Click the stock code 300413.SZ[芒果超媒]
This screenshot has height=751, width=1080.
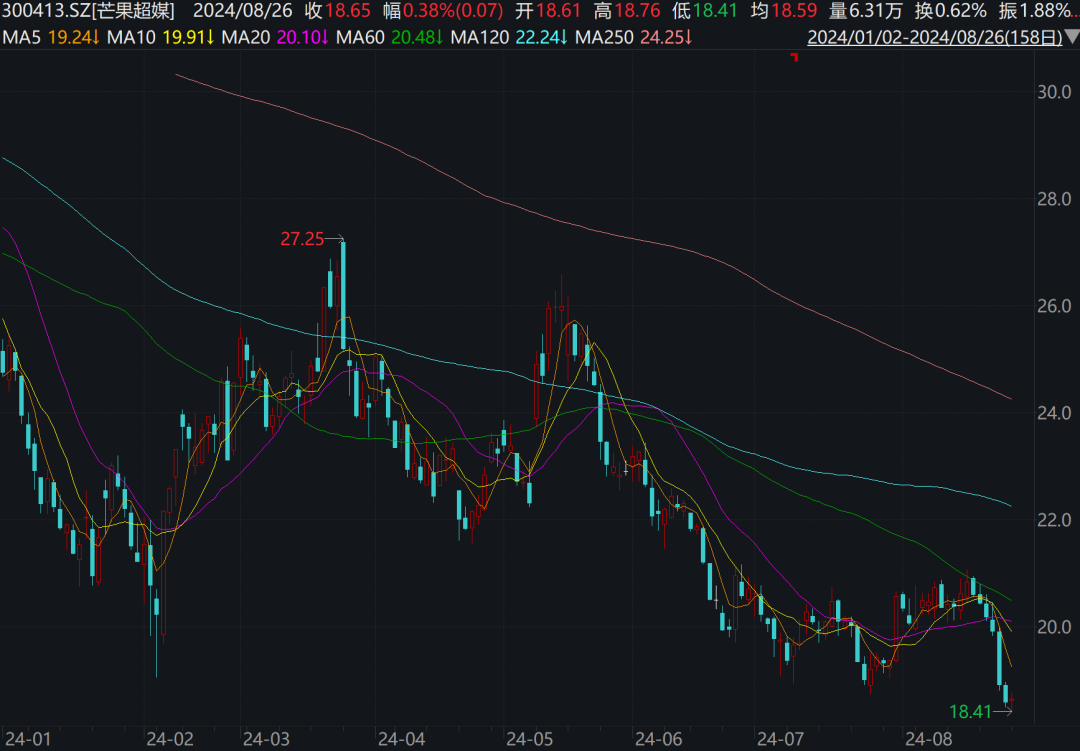[x=88, y=11]
